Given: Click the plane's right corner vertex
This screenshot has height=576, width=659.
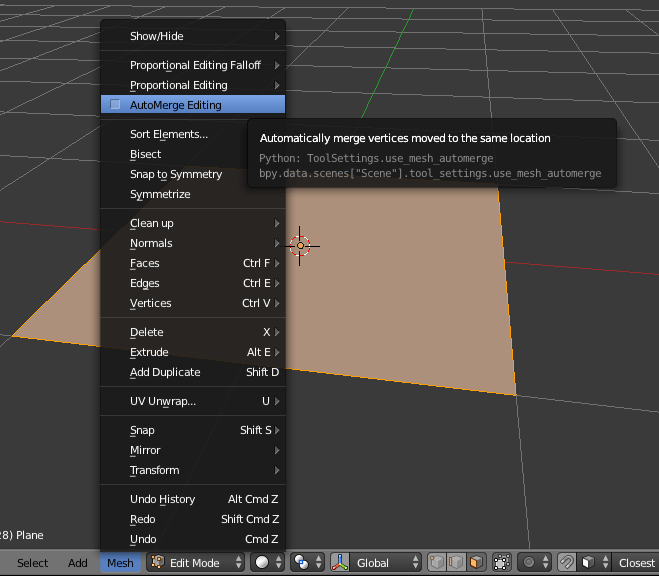Looking at the screenshot, I should [516, 395].
